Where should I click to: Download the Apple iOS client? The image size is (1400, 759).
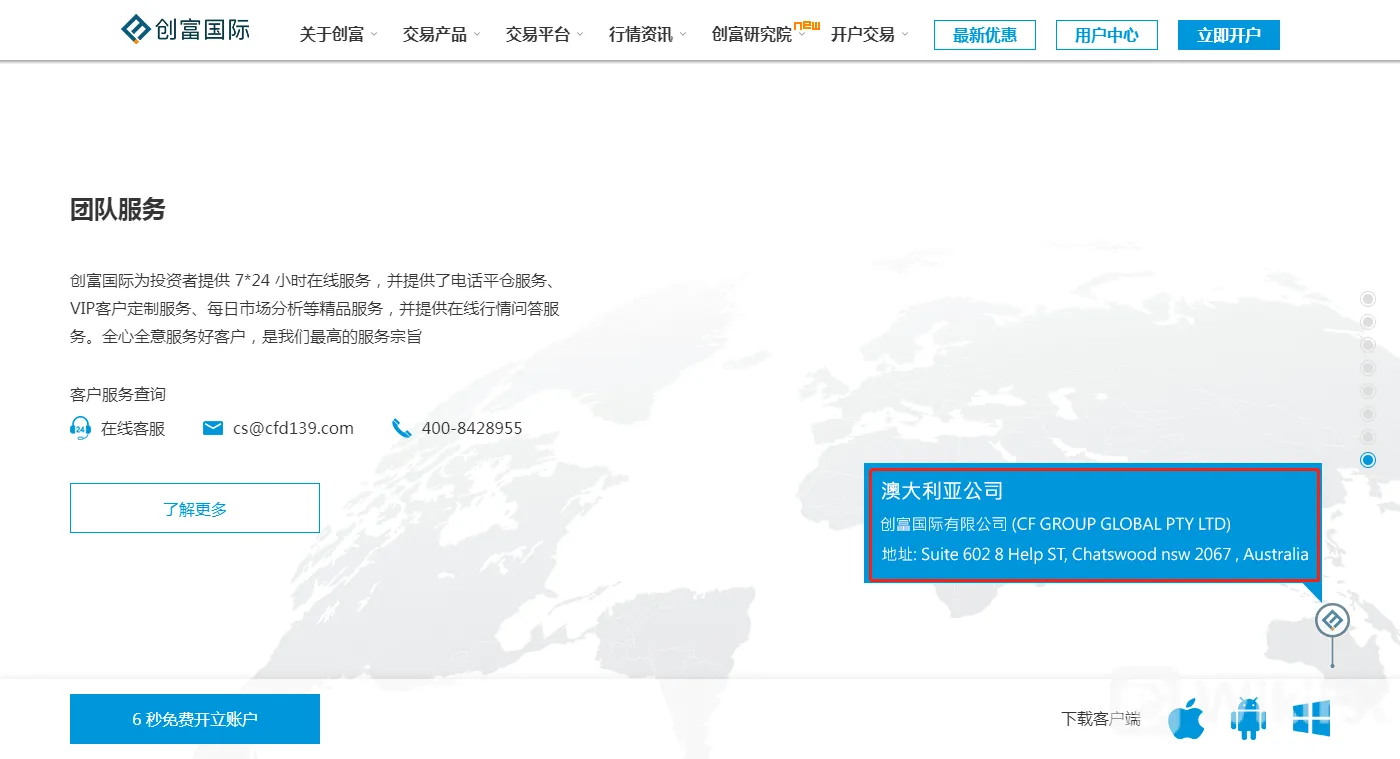pyautogui.click(x=1187, y=718)
